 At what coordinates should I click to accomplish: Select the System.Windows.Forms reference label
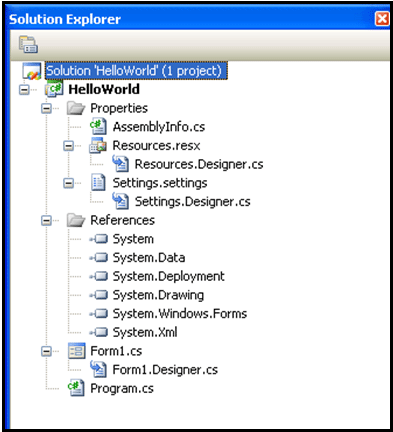pyautogui.click(x=180, y=314)
